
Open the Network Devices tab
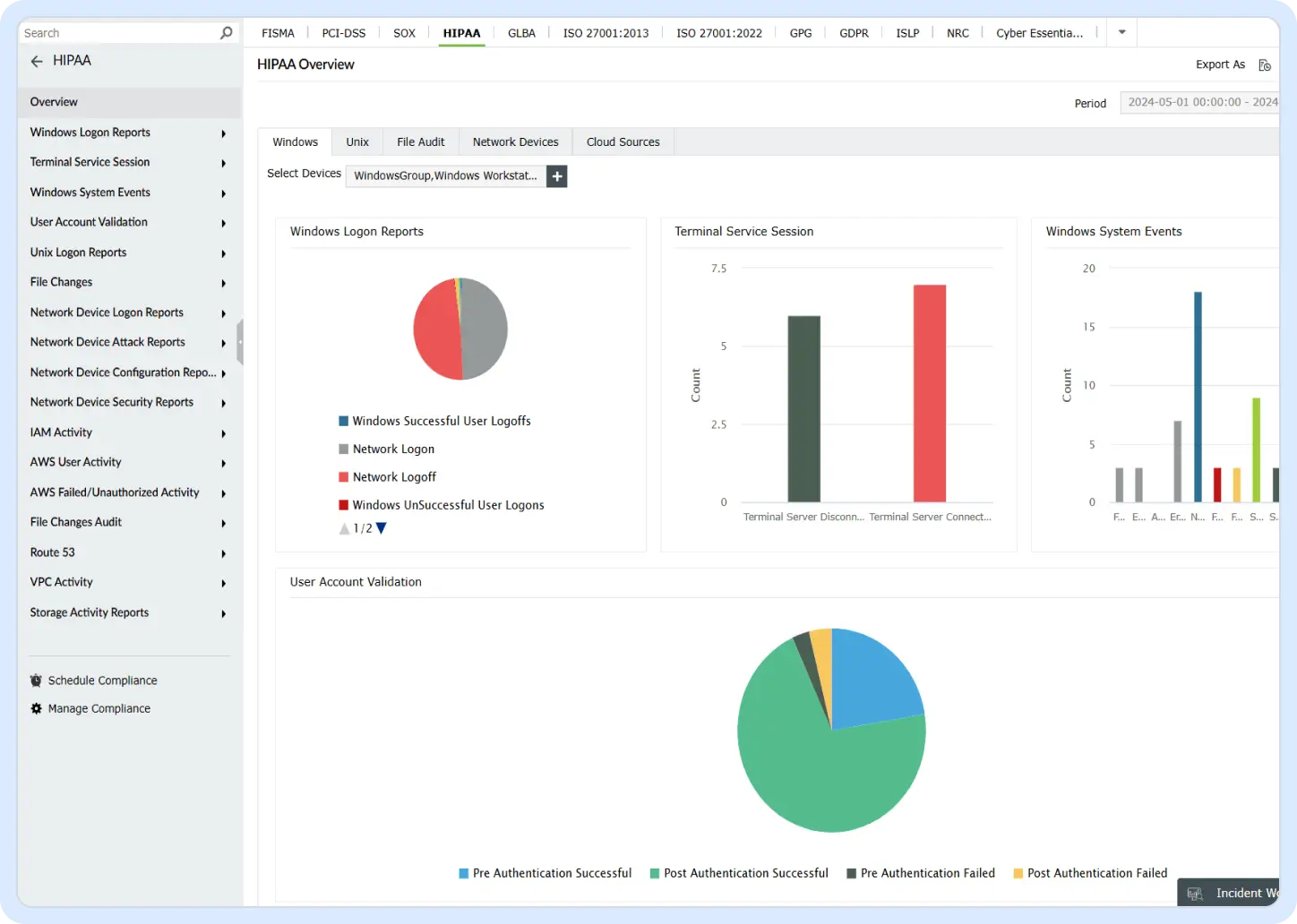pos(516,141)
